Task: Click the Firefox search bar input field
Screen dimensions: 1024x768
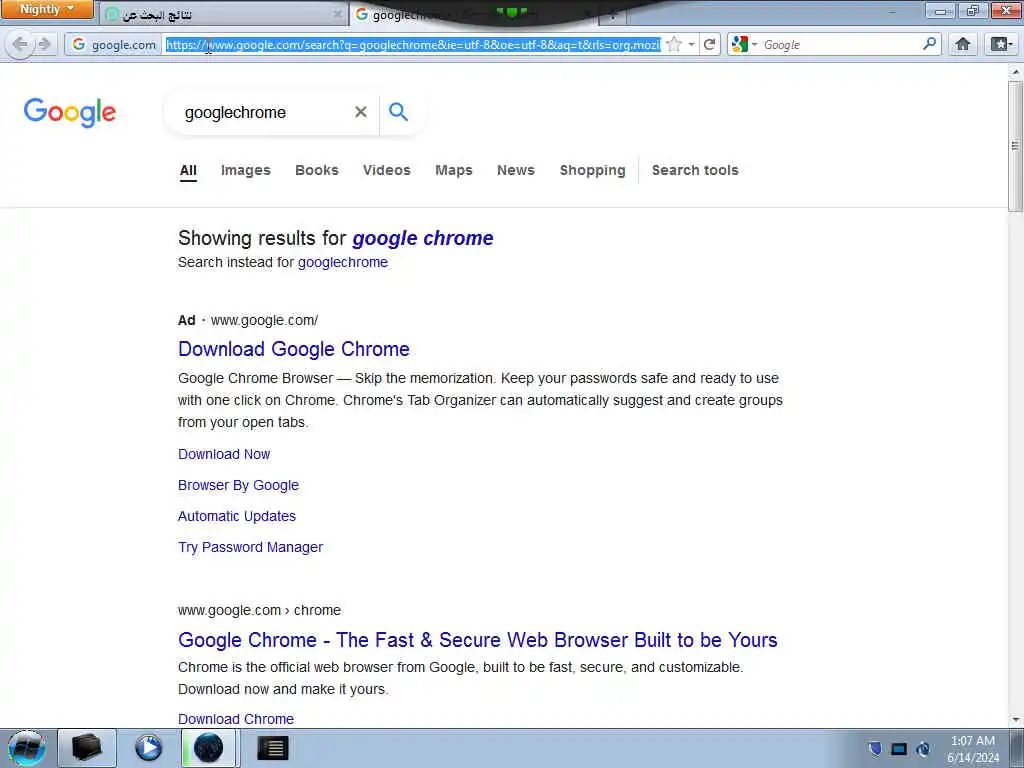Action: (840, 44)
